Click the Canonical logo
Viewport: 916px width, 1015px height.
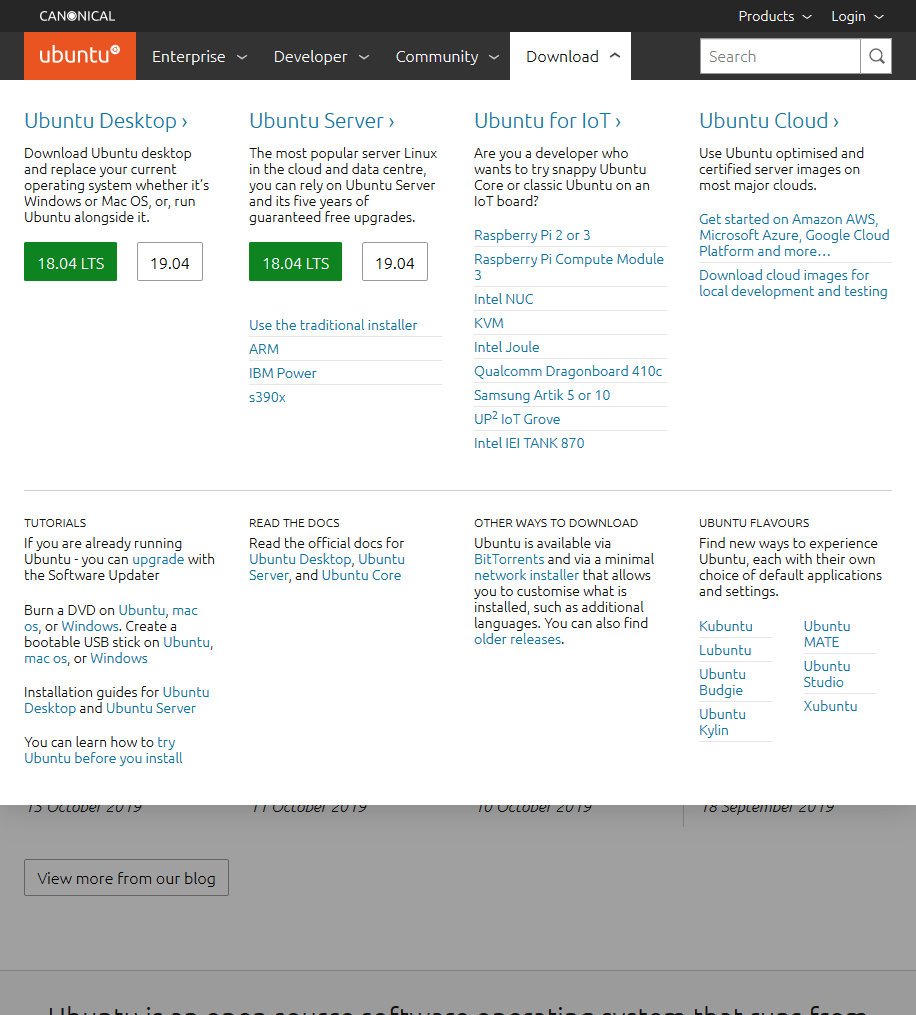[77, 16]
